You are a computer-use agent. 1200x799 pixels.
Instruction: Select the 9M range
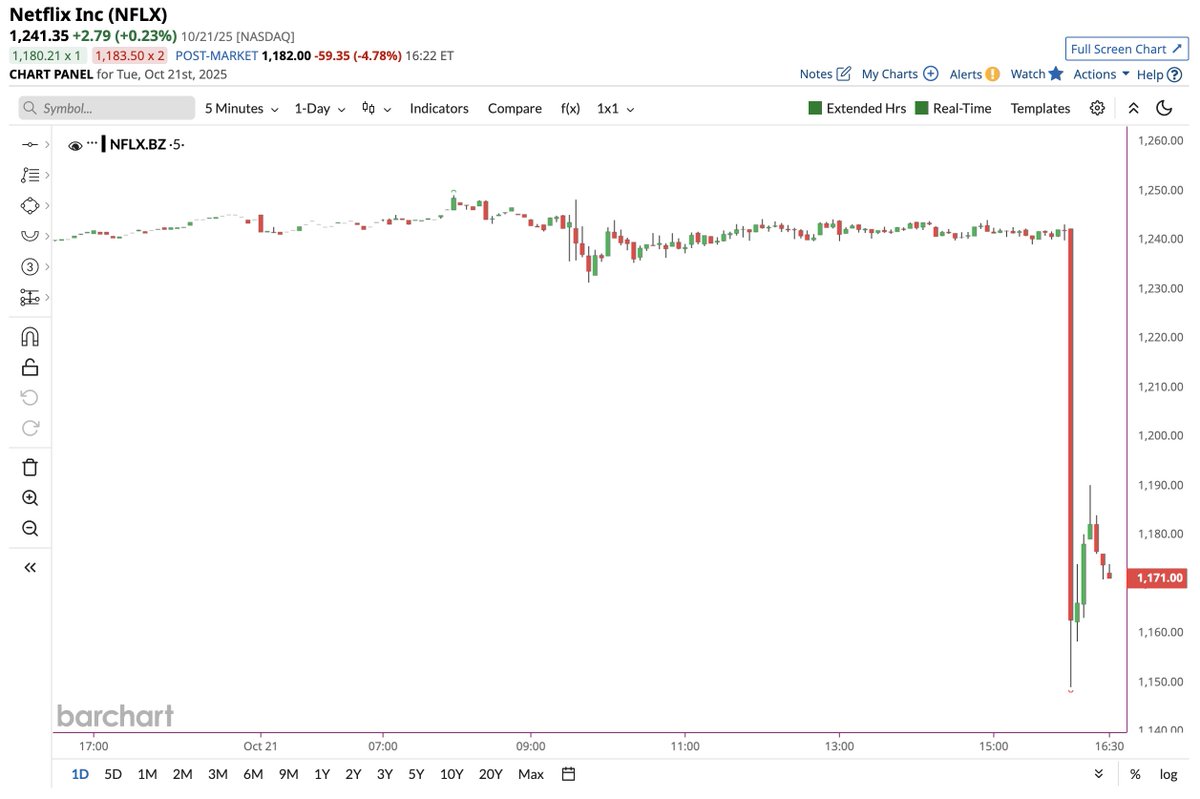[289, 774]
